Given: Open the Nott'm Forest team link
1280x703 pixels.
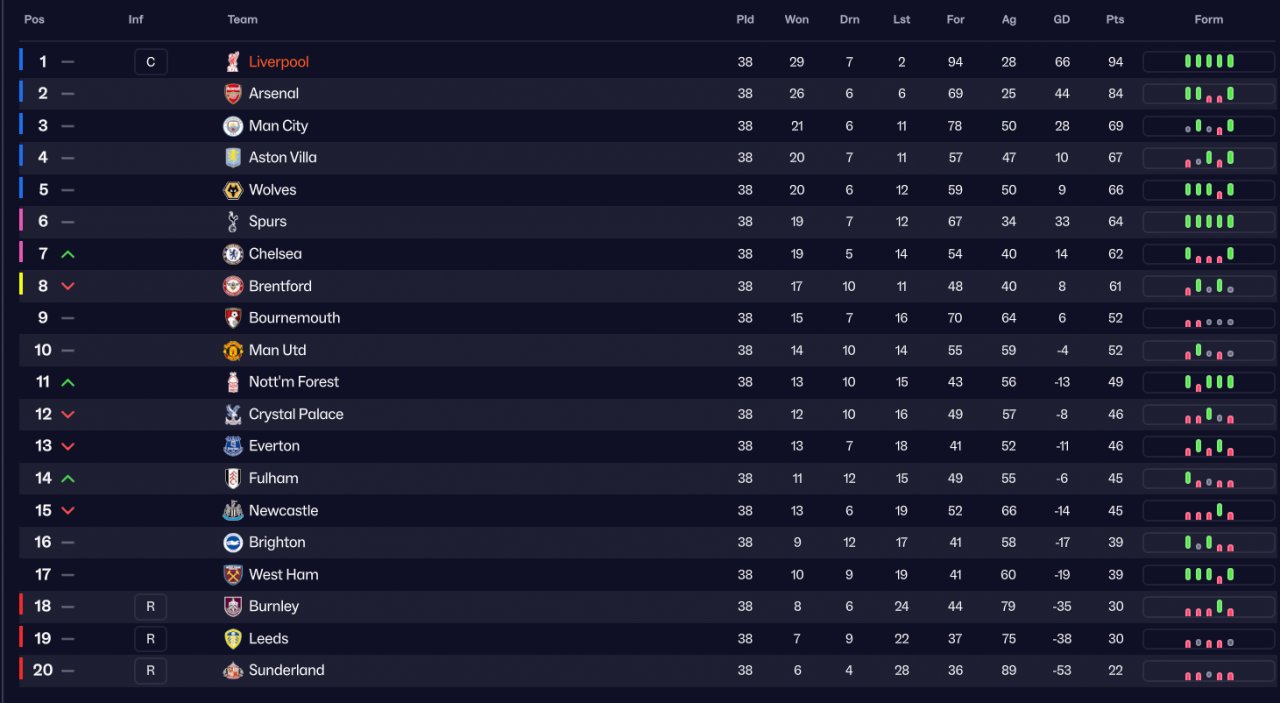Looking at the screenshot, I should [x=293, y=382].
